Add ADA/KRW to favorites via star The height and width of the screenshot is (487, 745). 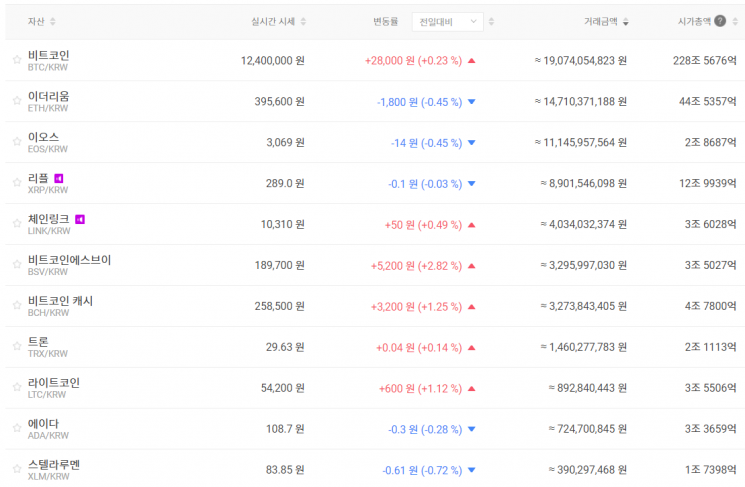[x=17, y=428]
